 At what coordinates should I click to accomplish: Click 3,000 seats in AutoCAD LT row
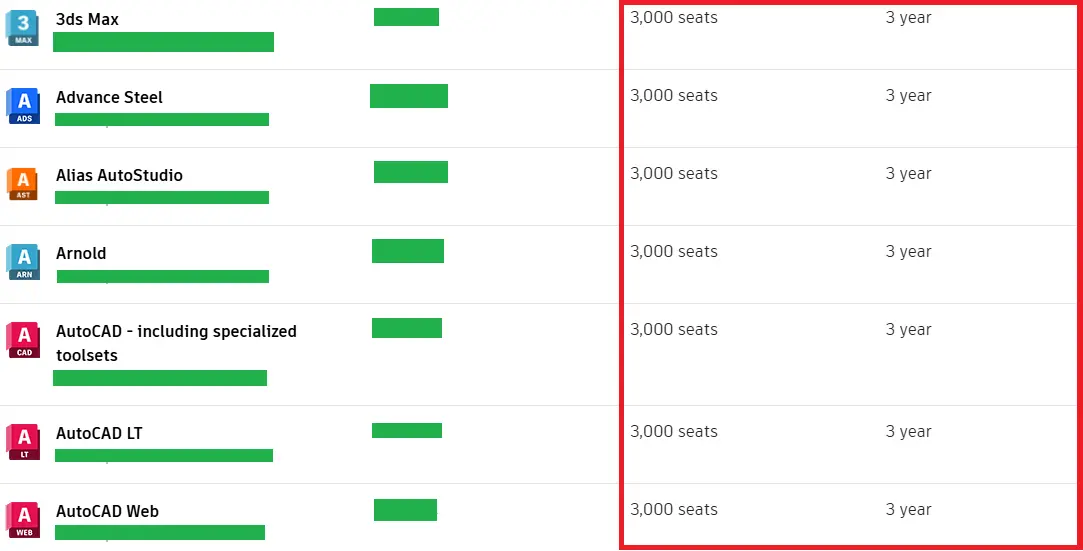point(673,432)
